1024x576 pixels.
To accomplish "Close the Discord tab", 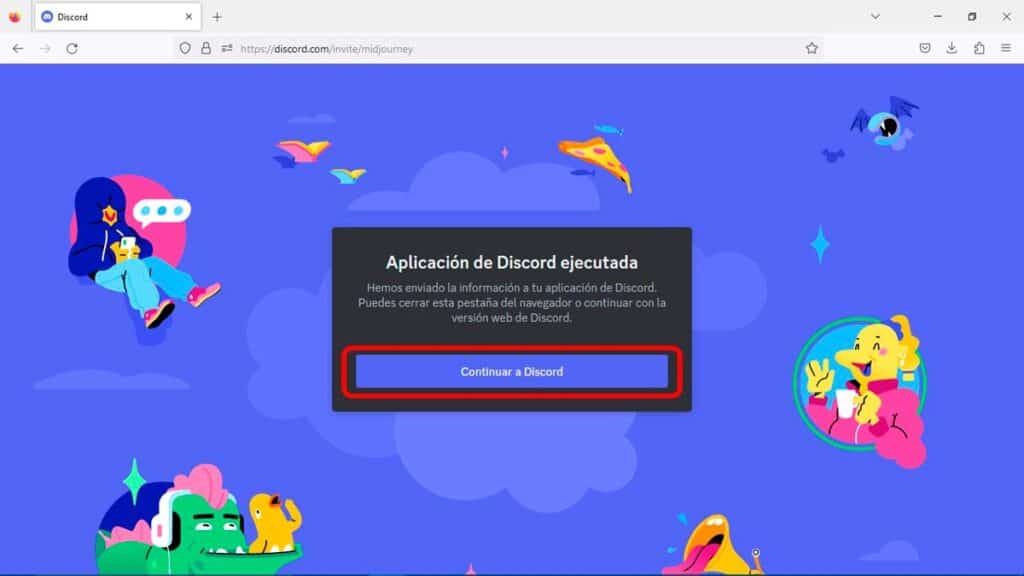I will click(x=189, y=17).
